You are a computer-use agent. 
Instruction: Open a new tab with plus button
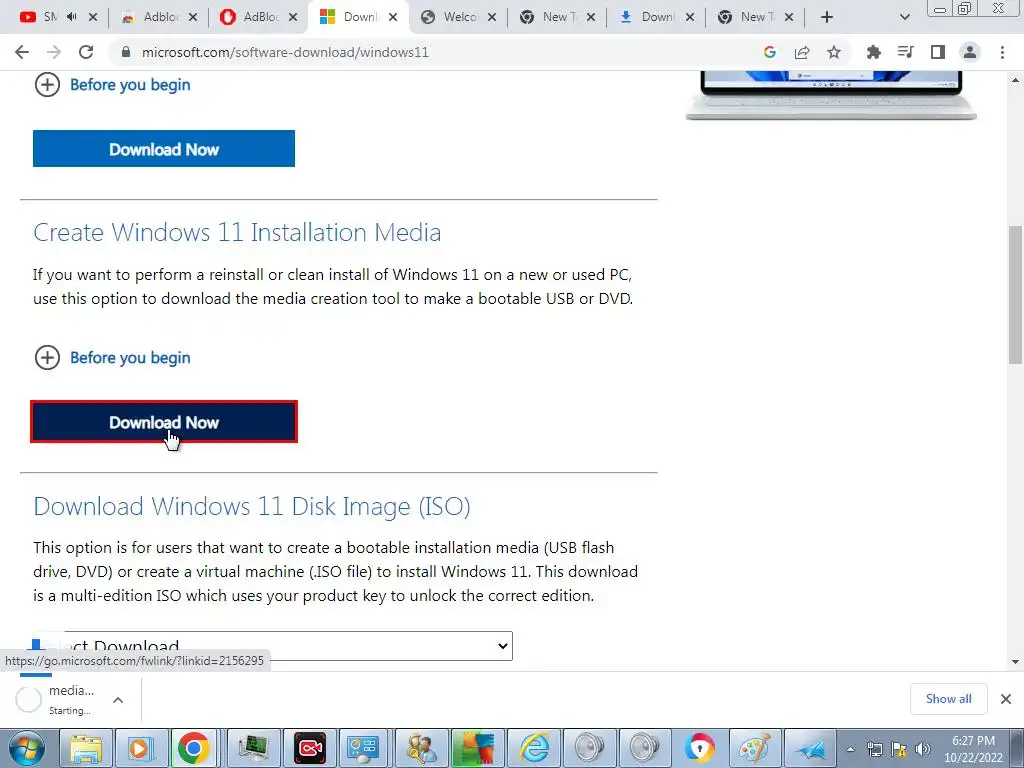click(x=827, y=17)
